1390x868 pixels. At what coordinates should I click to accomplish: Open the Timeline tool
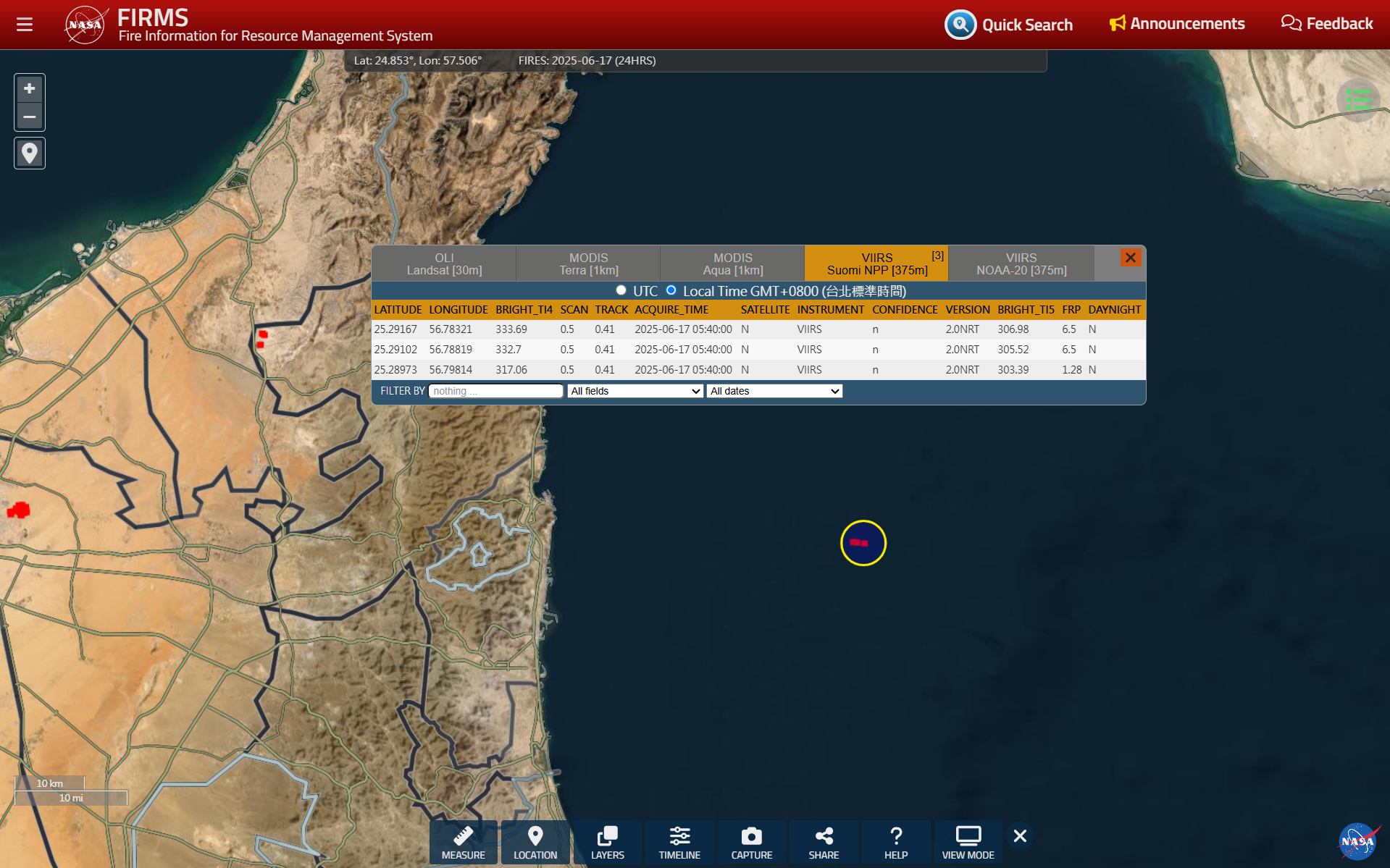click(x=679, y=842)
